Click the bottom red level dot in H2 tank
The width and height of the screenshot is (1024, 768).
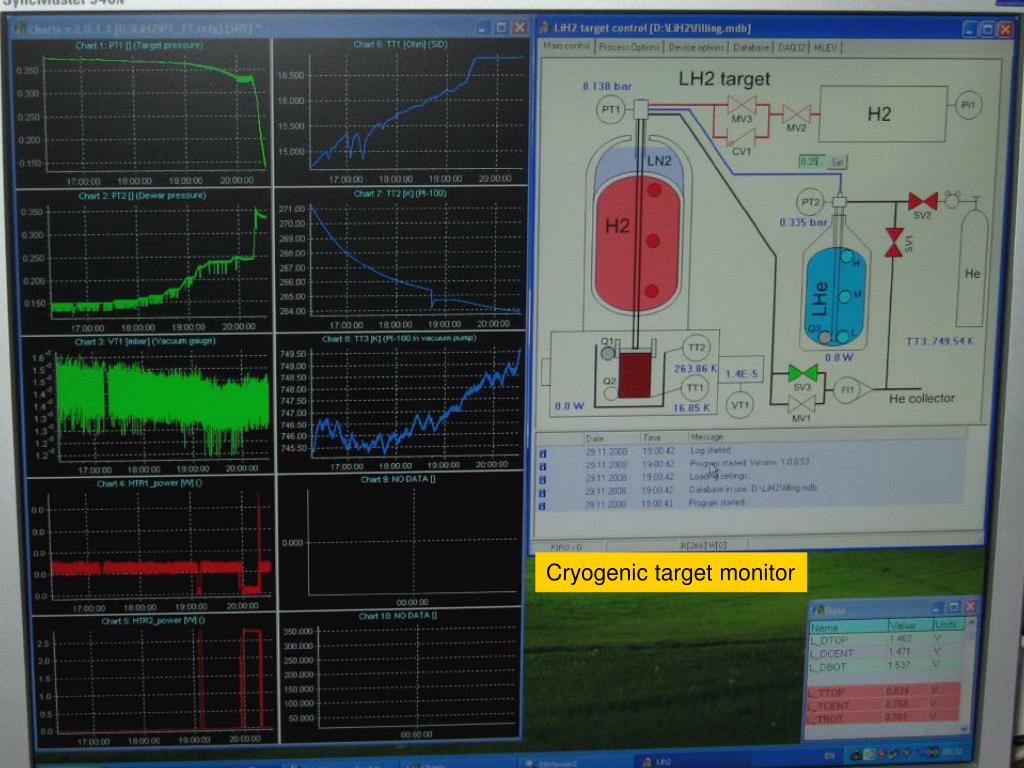click(x=651, y=291)
